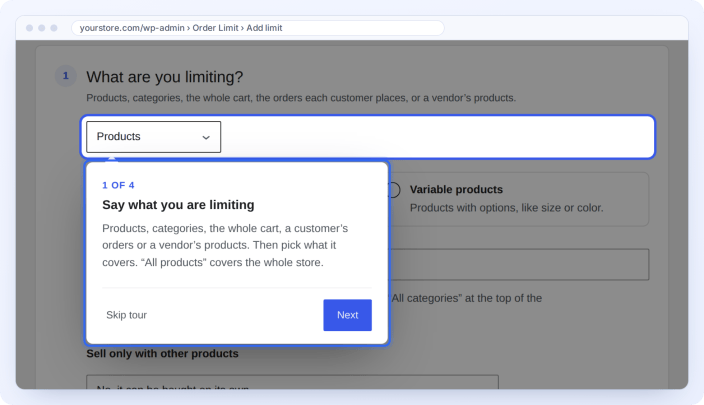Screen dimensions: 704x405
Task: Click the browser address bar
Action: pos(258,28)
